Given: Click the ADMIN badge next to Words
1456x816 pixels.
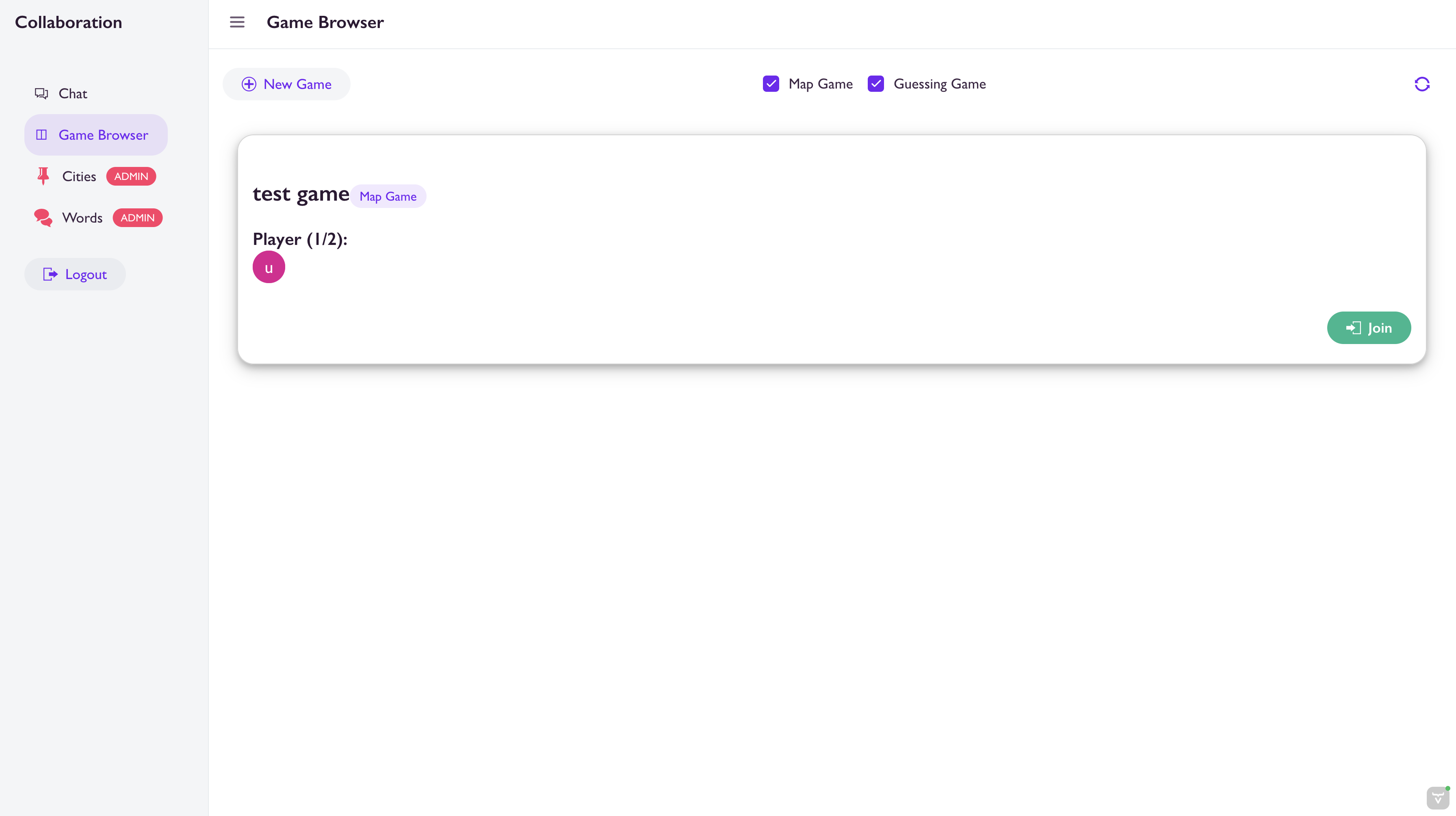Looking at the screenshot, I should click(137, 218).
